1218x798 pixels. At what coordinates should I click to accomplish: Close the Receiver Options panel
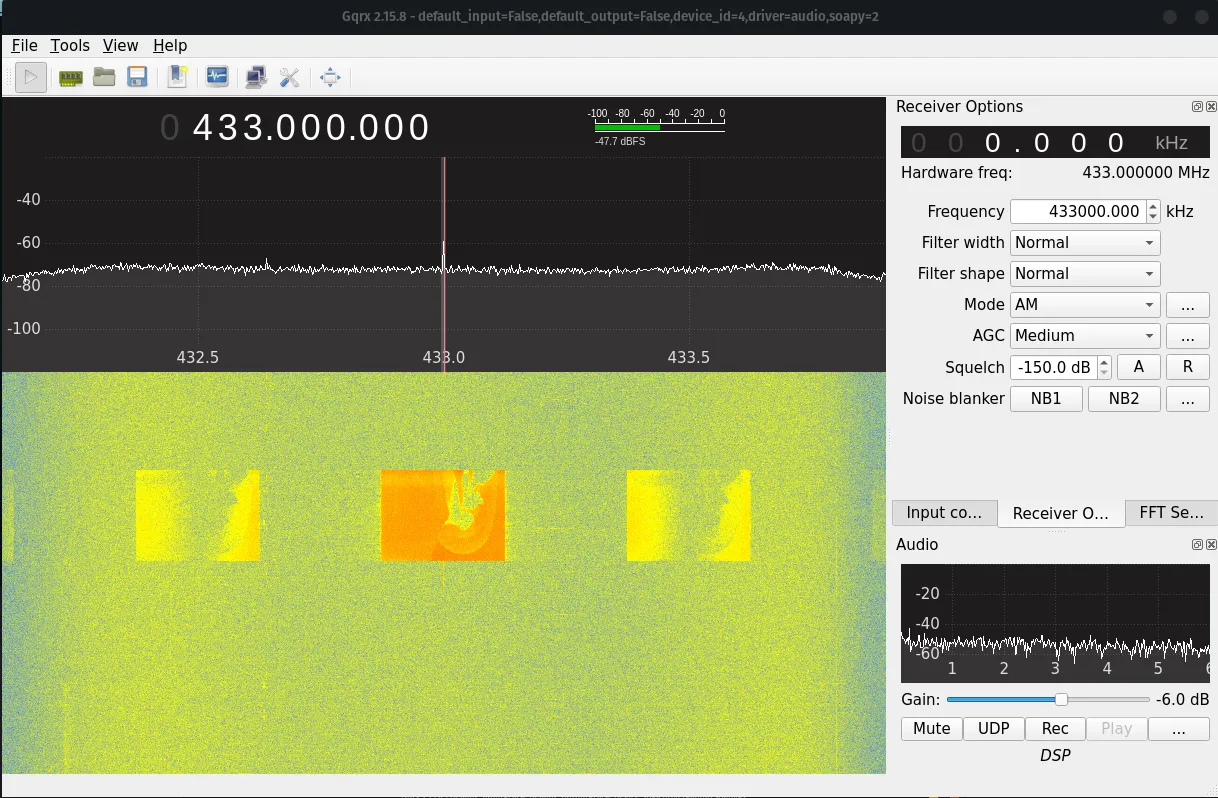(1211, 107)
